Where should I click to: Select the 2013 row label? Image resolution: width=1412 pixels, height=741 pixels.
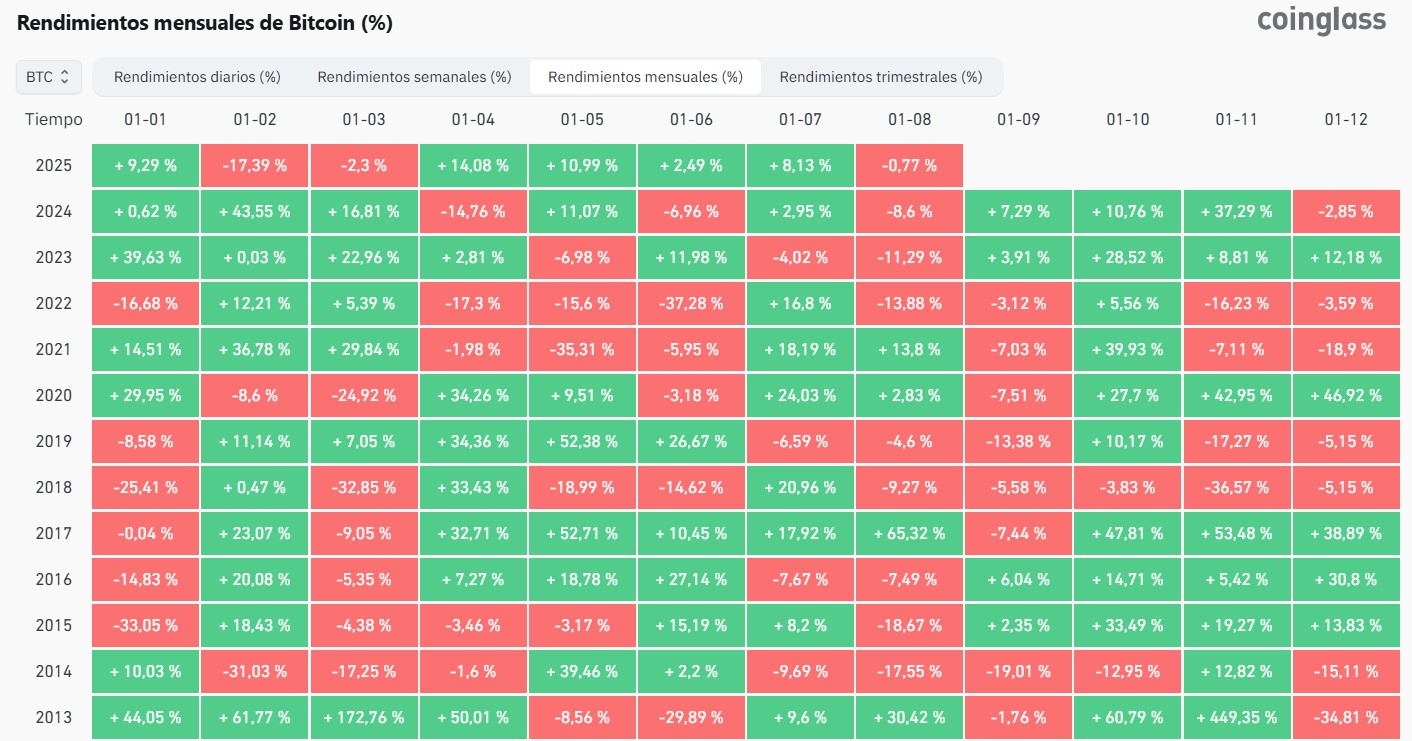pos(54,717)
